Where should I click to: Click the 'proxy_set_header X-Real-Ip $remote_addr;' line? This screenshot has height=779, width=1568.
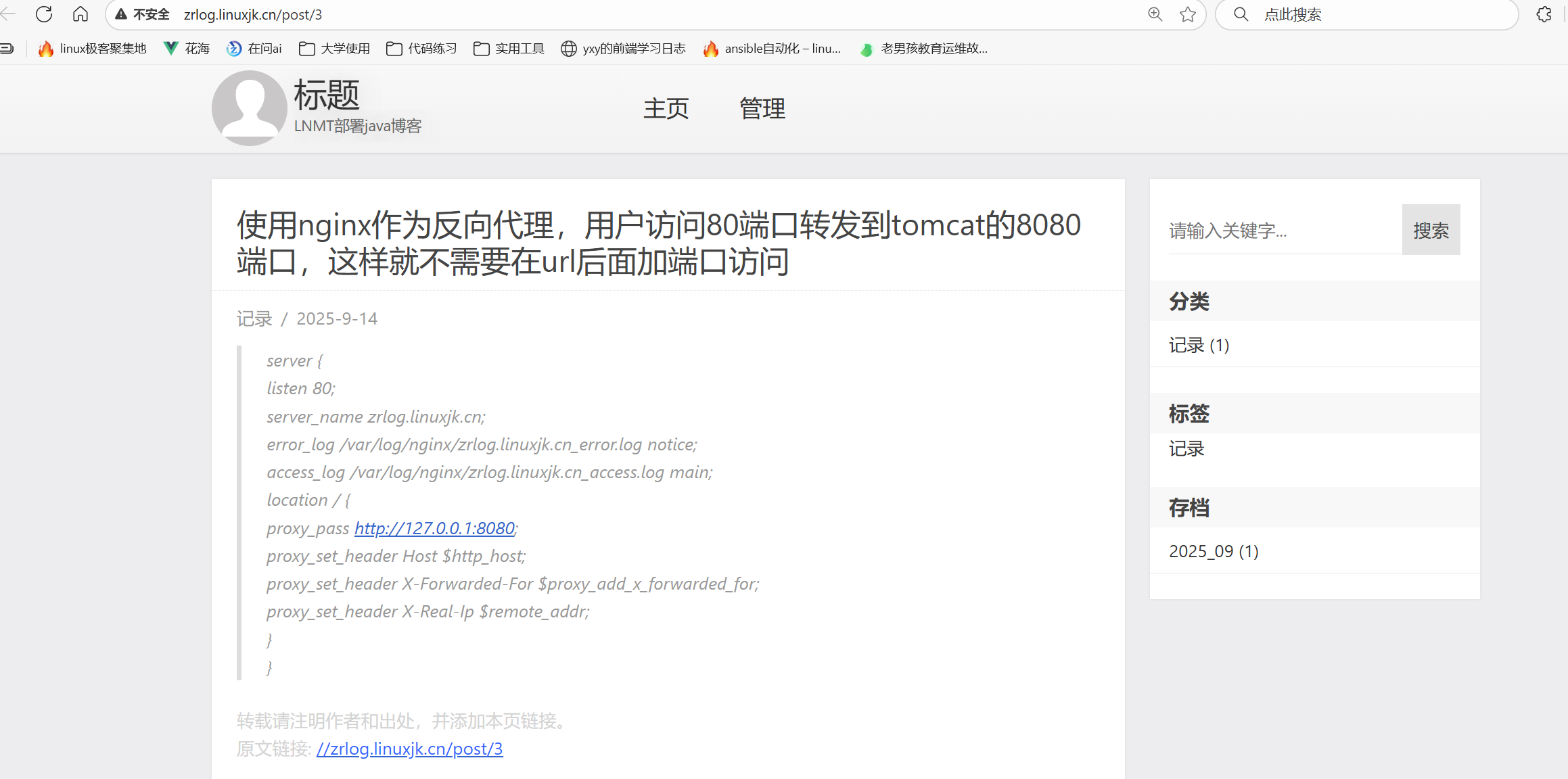point(428,611)
